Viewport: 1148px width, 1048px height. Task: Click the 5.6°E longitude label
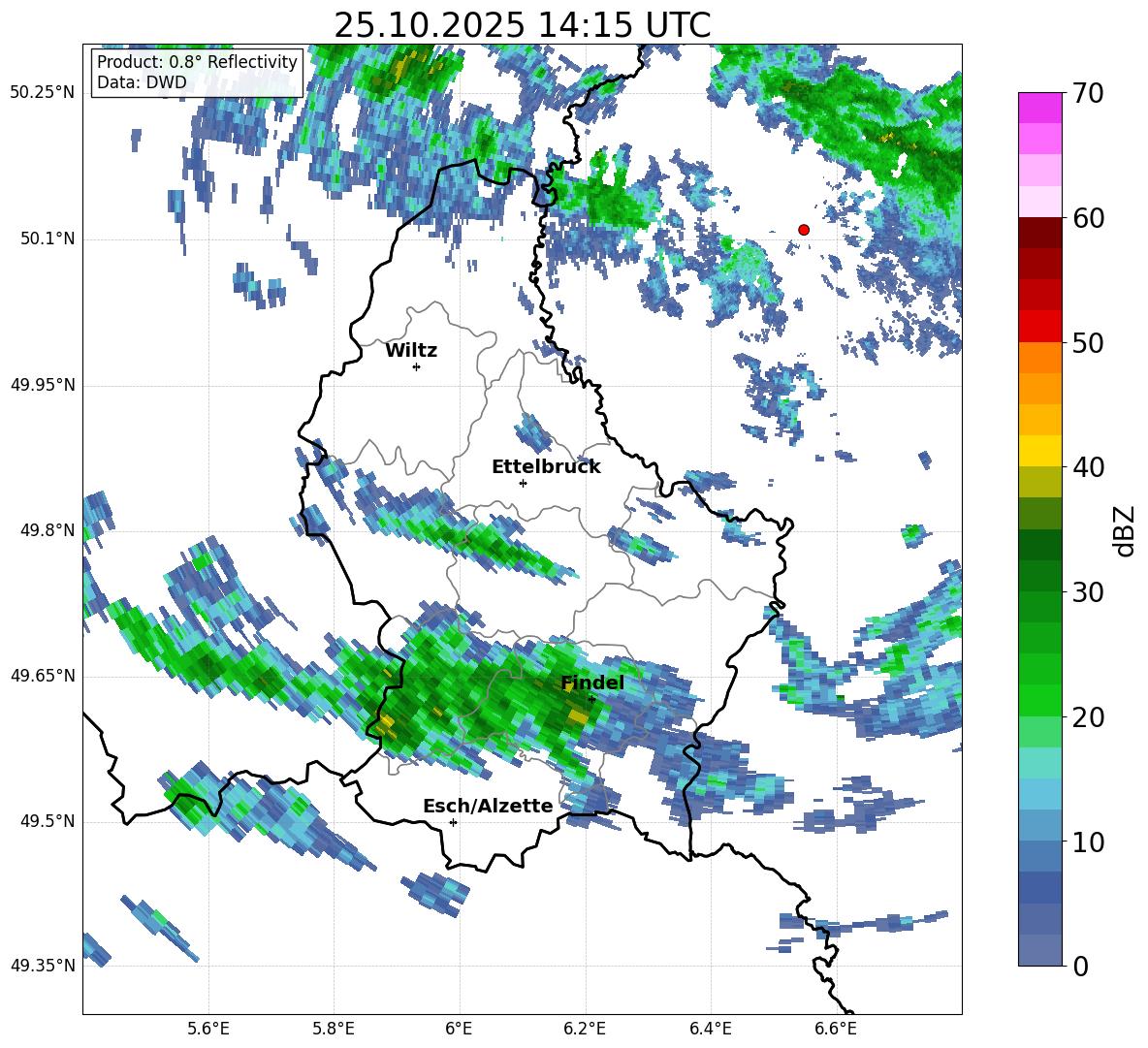[x=207, y=1029]
